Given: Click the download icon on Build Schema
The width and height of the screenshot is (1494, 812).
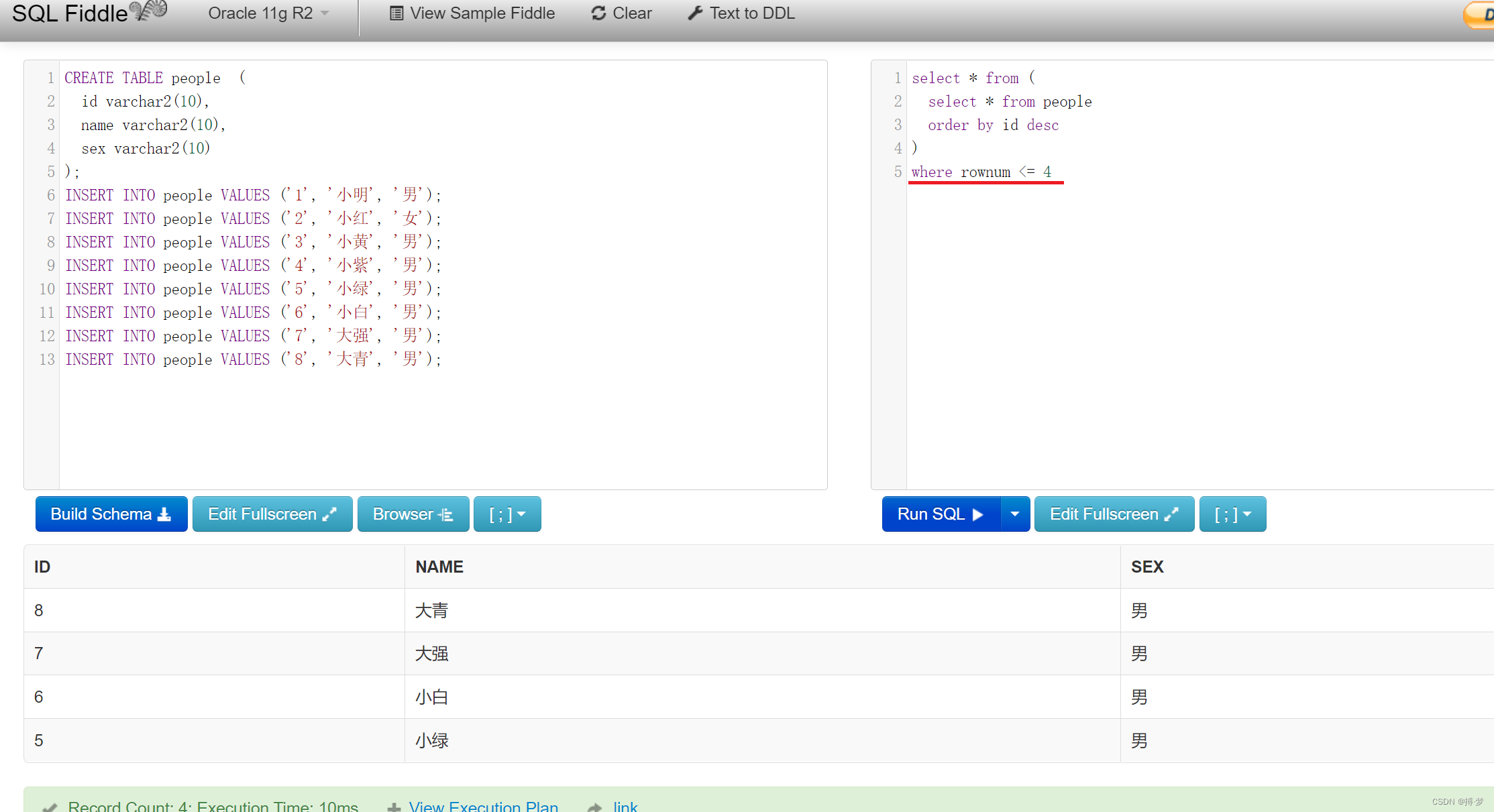Looking at the screenshot, I should (164, 514).
